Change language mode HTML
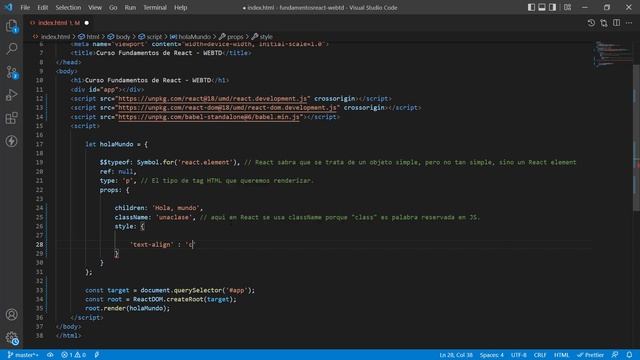 click(561, 355)
